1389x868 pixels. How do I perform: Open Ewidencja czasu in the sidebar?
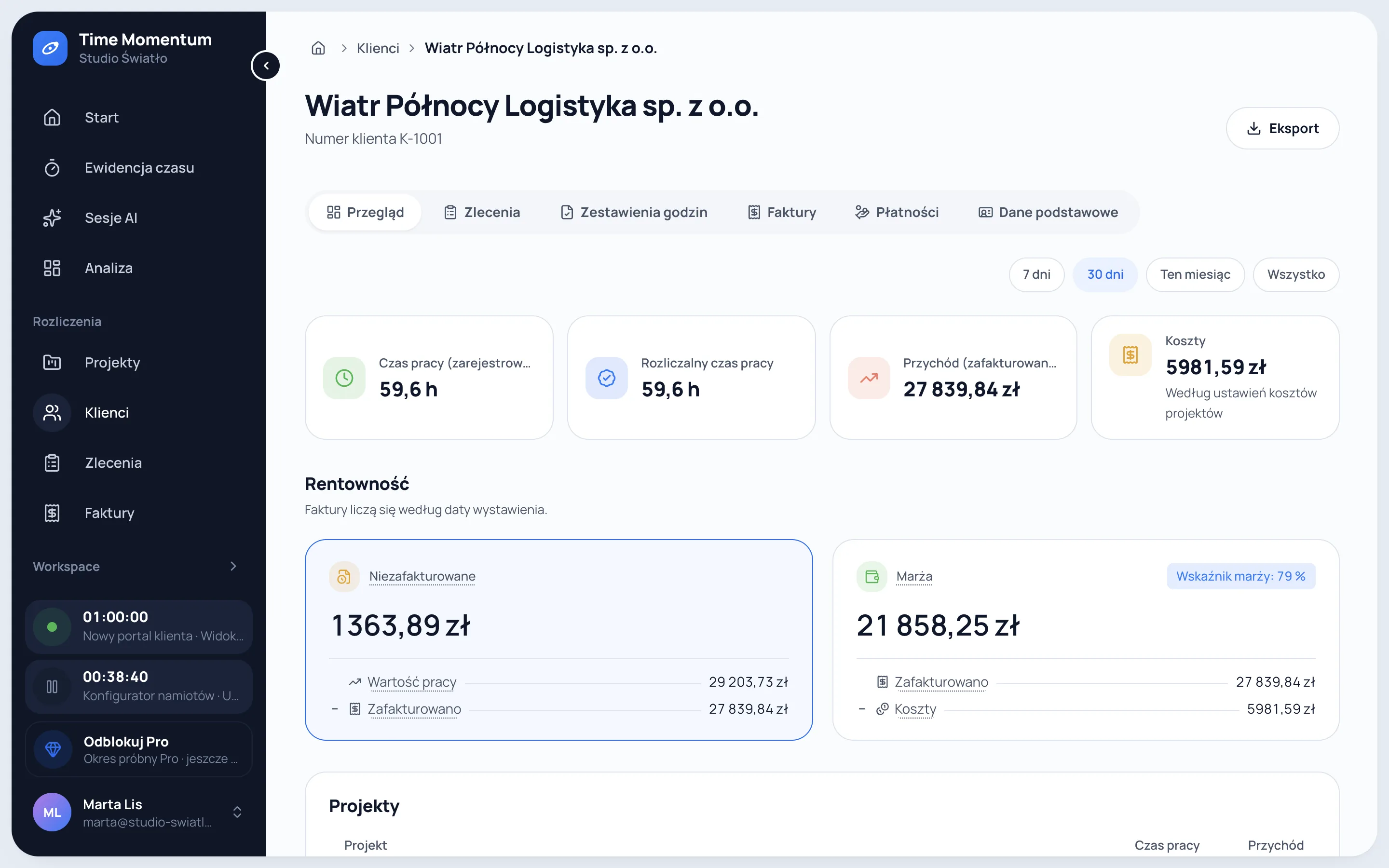(x=139, y=168)
